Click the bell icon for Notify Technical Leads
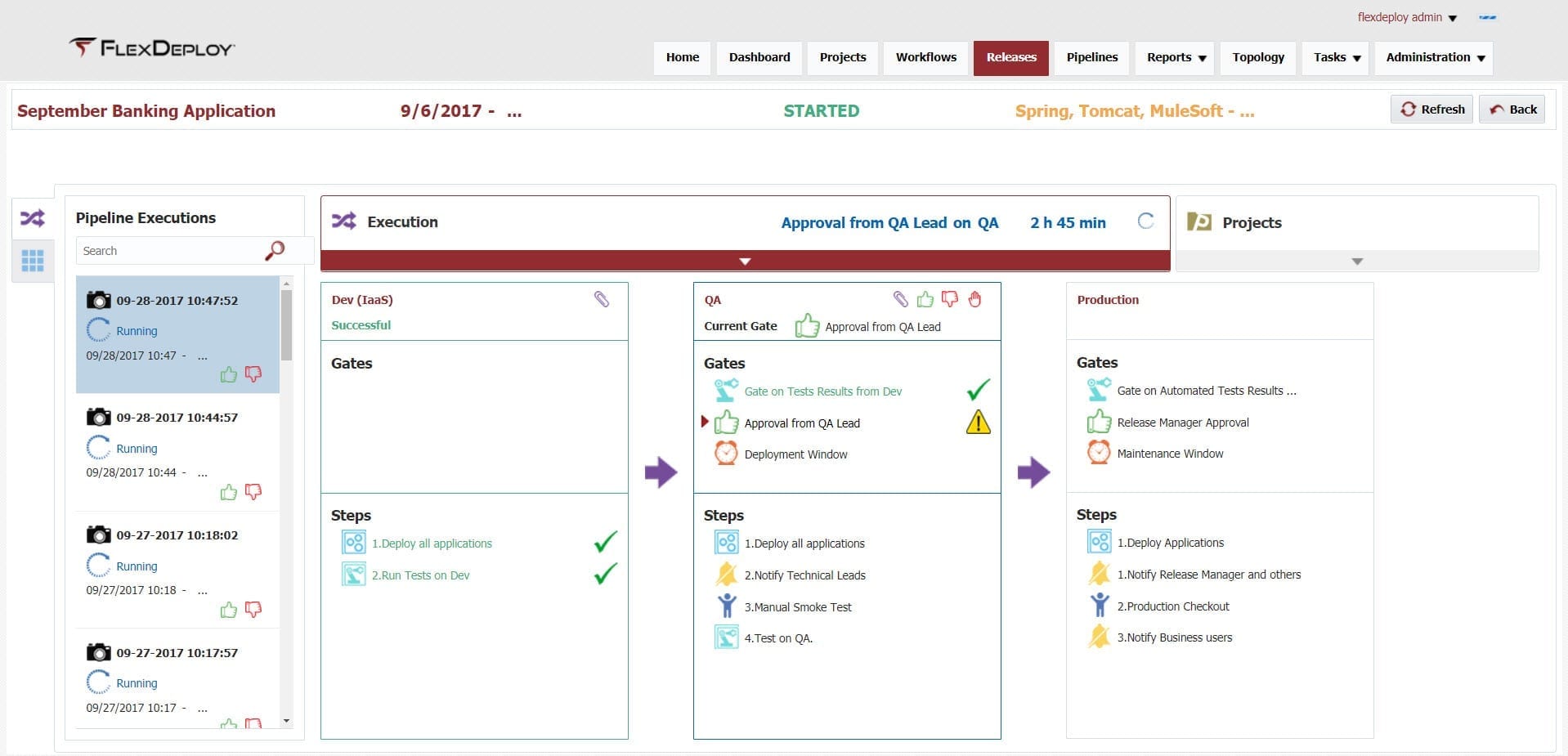 coord(726,575)
